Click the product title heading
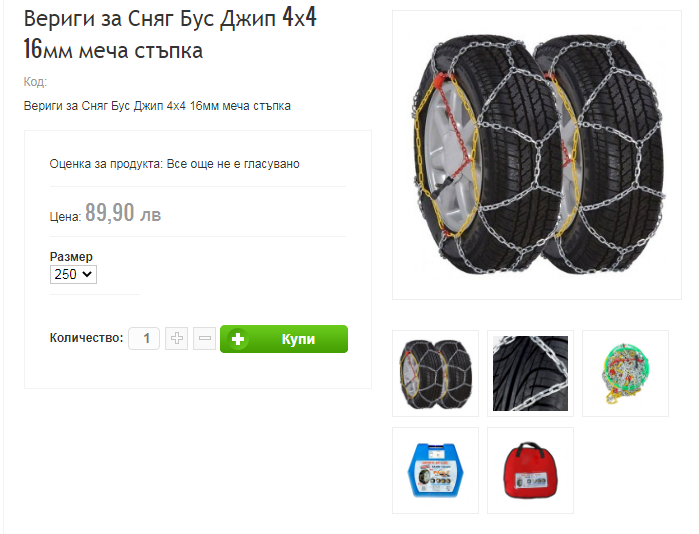Viewport: 699px width, 534px height. (170, 34)
